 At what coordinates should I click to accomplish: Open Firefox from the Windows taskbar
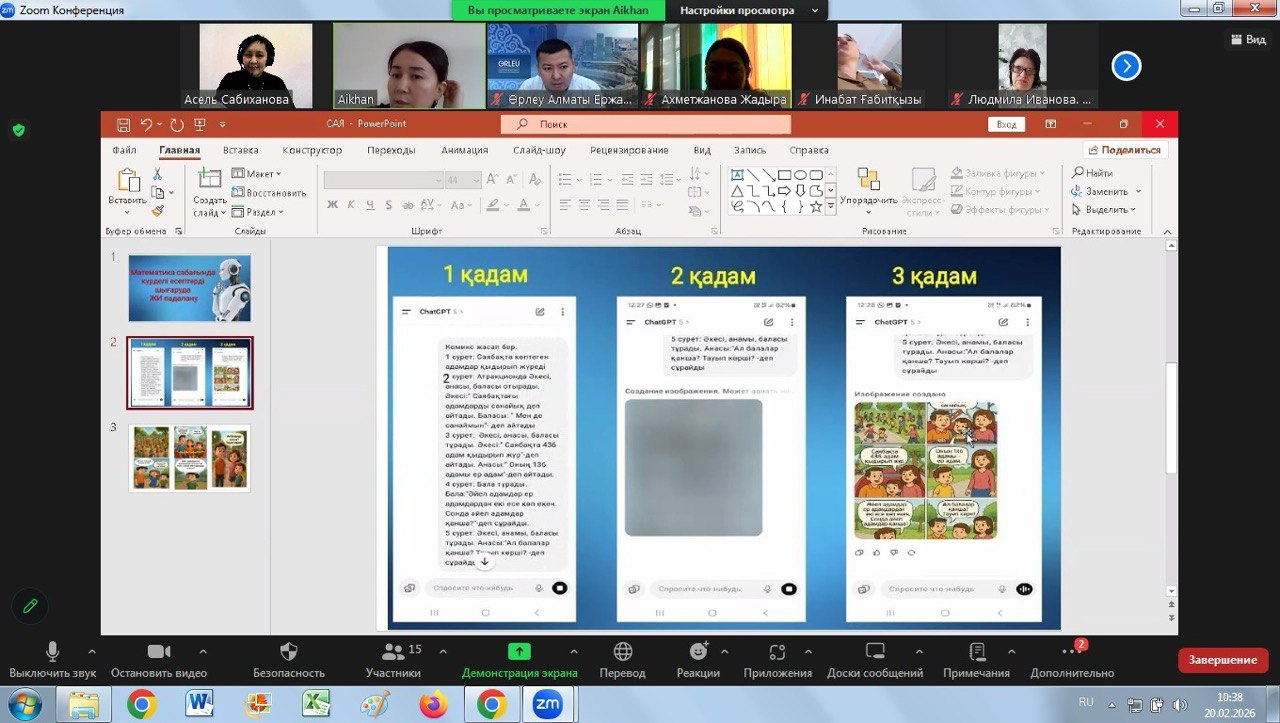[x=433, y=704]
